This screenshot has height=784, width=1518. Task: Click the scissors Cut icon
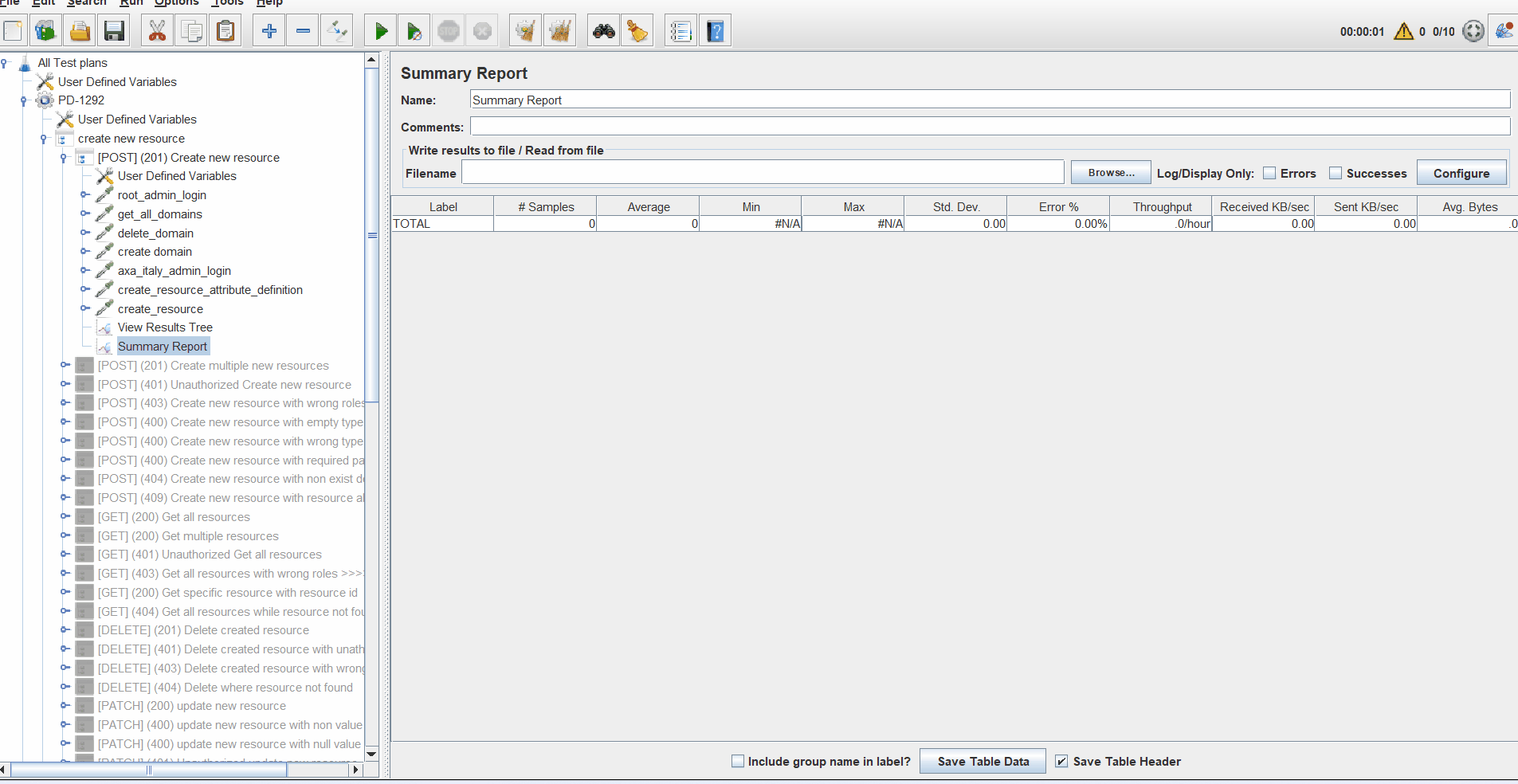point(158,32)
